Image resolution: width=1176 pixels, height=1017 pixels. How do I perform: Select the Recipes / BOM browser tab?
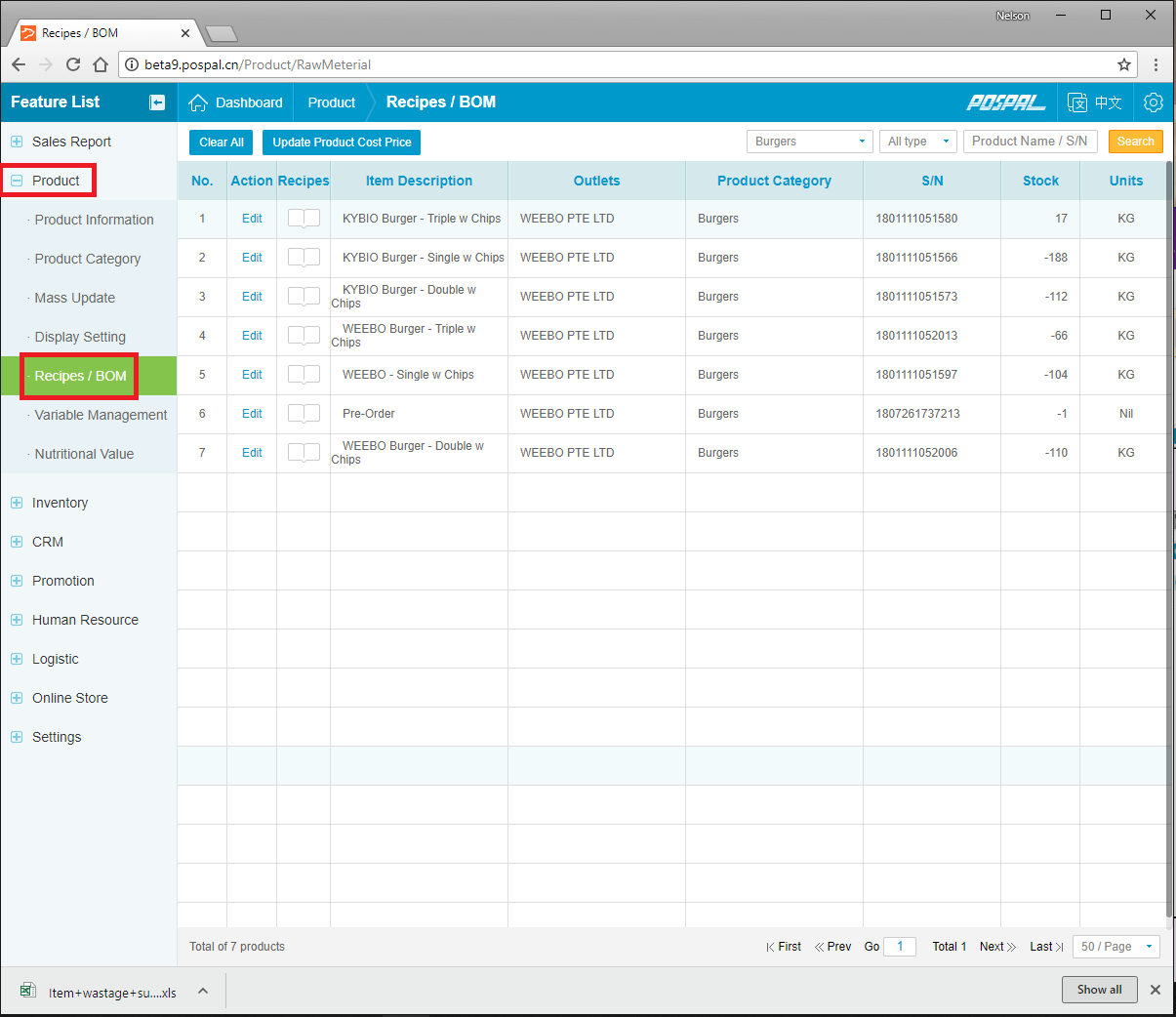pyautogui.click(x=105, y=33)
